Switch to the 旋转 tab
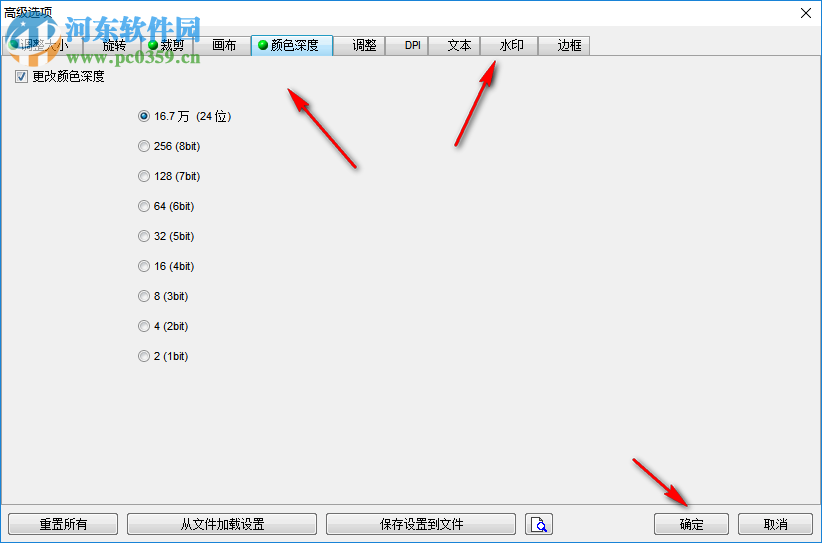The height and width of the screenshot is (543, 822). coord(113,46)
